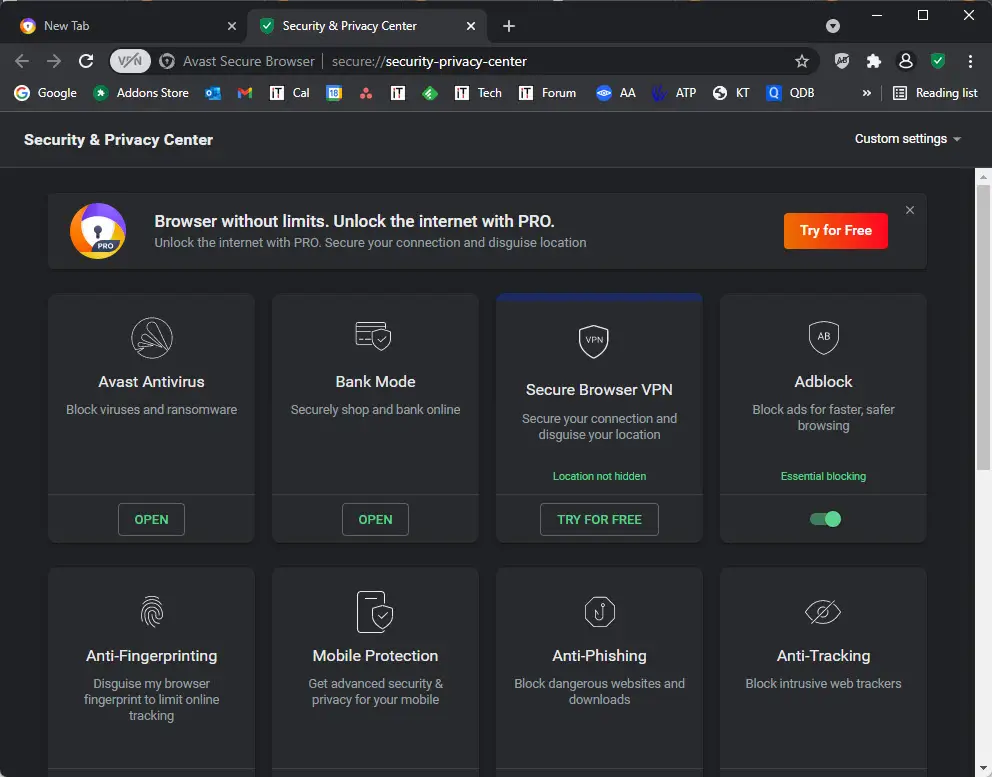Click the Mobile Protection phone icon
The width and height of the screenshot is (992, 777).
375,612
